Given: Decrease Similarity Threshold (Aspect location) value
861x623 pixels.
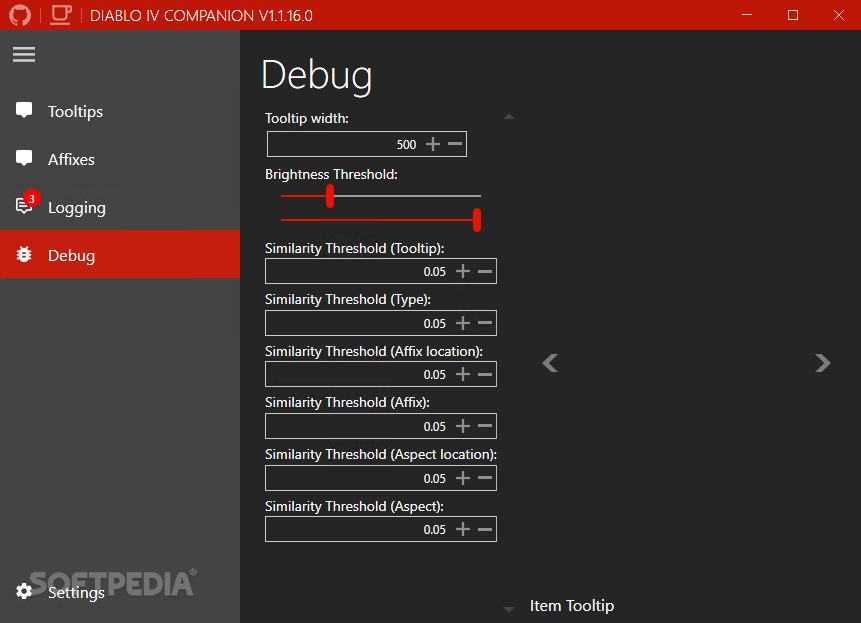Looking at the screenshot, I should tap(485, 478).
